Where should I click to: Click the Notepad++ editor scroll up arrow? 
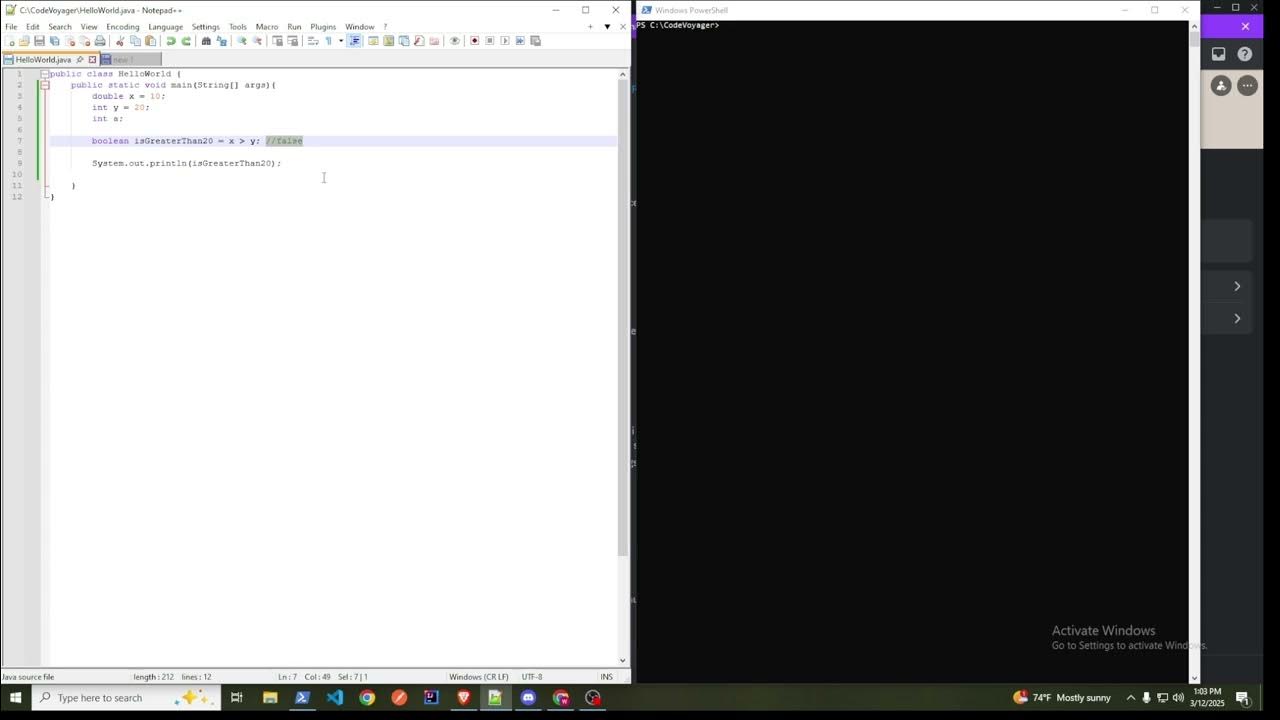click(623, 74)
